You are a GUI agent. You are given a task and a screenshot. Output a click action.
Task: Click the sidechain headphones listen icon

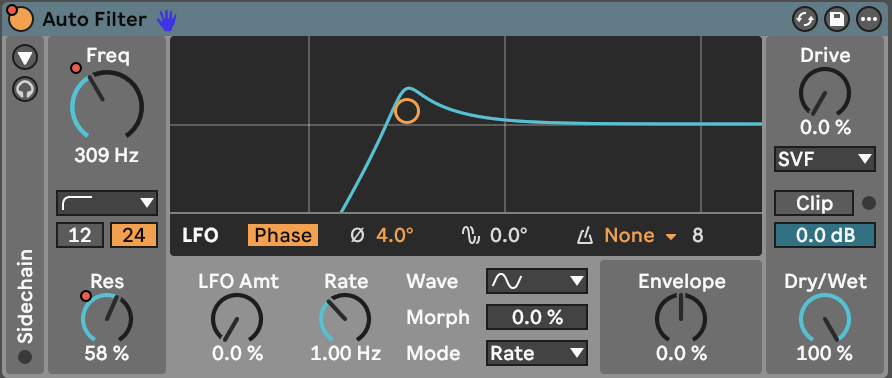pos(25,89)
